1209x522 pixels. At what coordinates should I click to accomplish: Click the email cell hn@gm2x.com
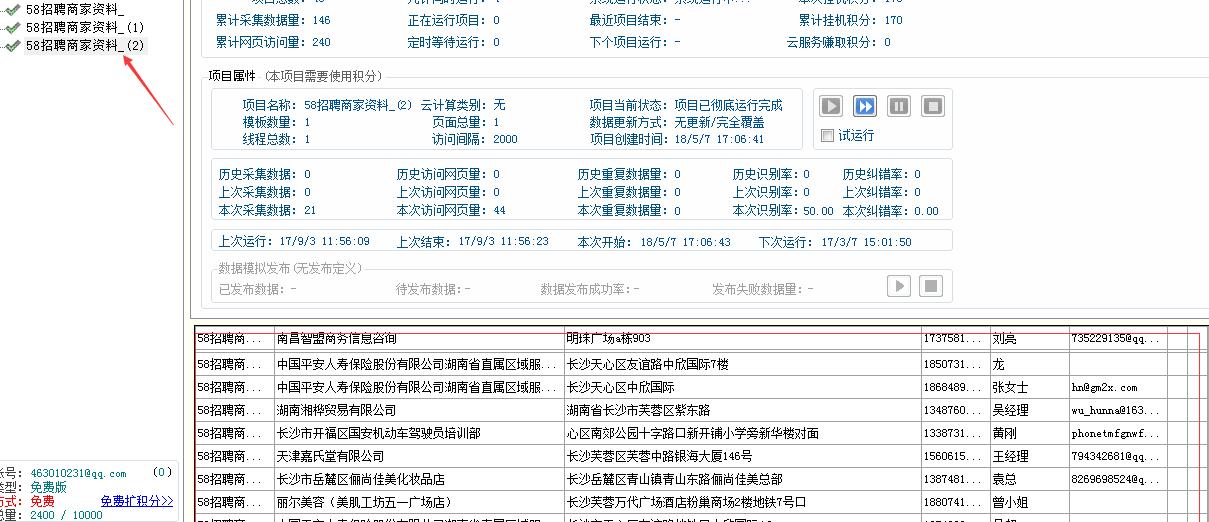click(1104, 387)
